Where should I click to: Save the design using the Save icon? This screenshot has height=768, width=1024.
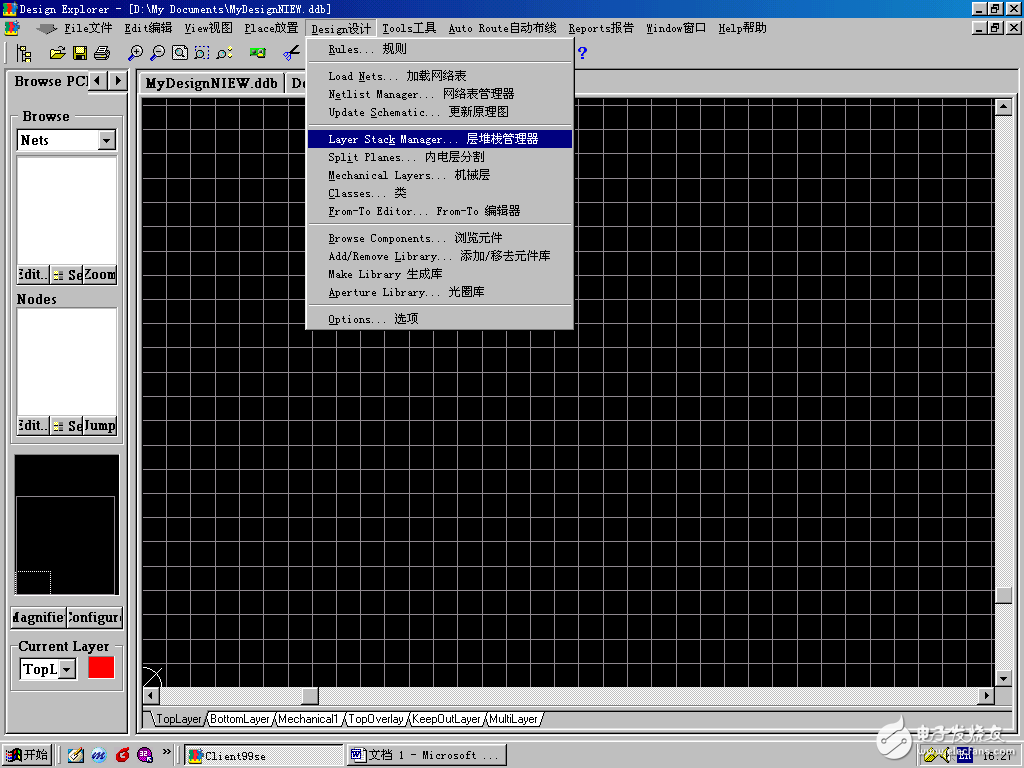pyautogui.click(x=80, y=53)
